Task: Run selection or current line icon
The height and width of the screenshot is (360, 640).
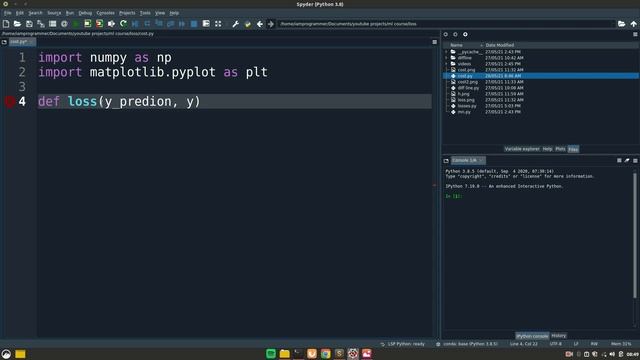Action: (x=111, y=24)
